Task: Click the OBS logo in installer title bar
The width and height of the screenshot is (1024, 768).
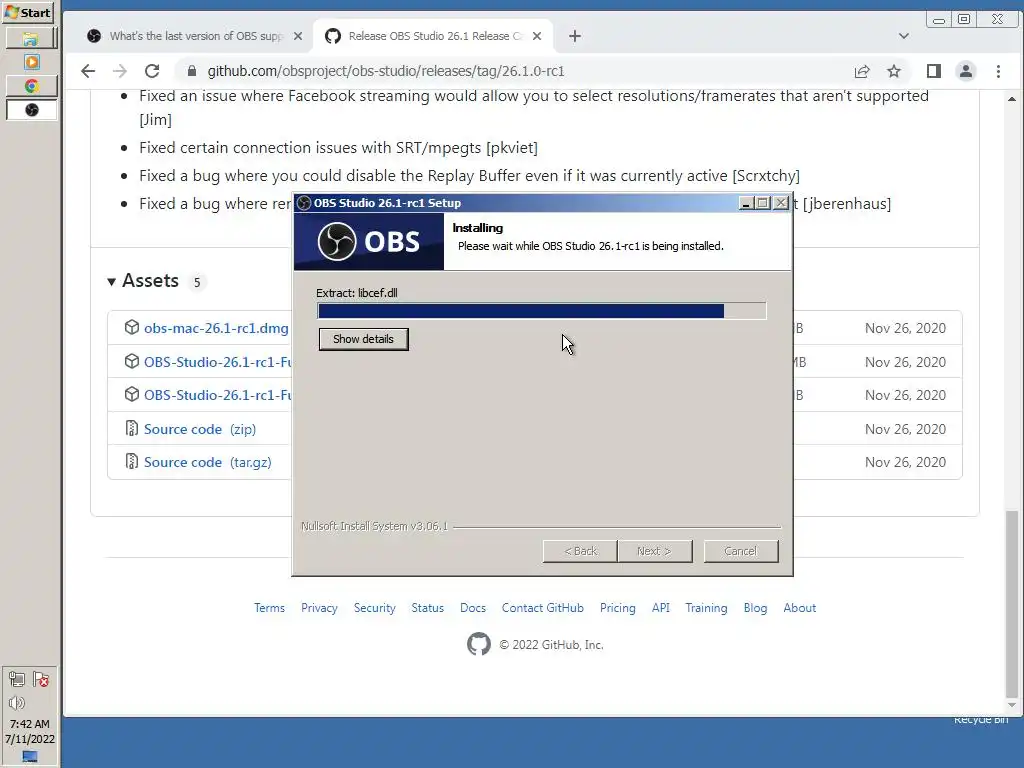Action: click(x=304, y=203)
